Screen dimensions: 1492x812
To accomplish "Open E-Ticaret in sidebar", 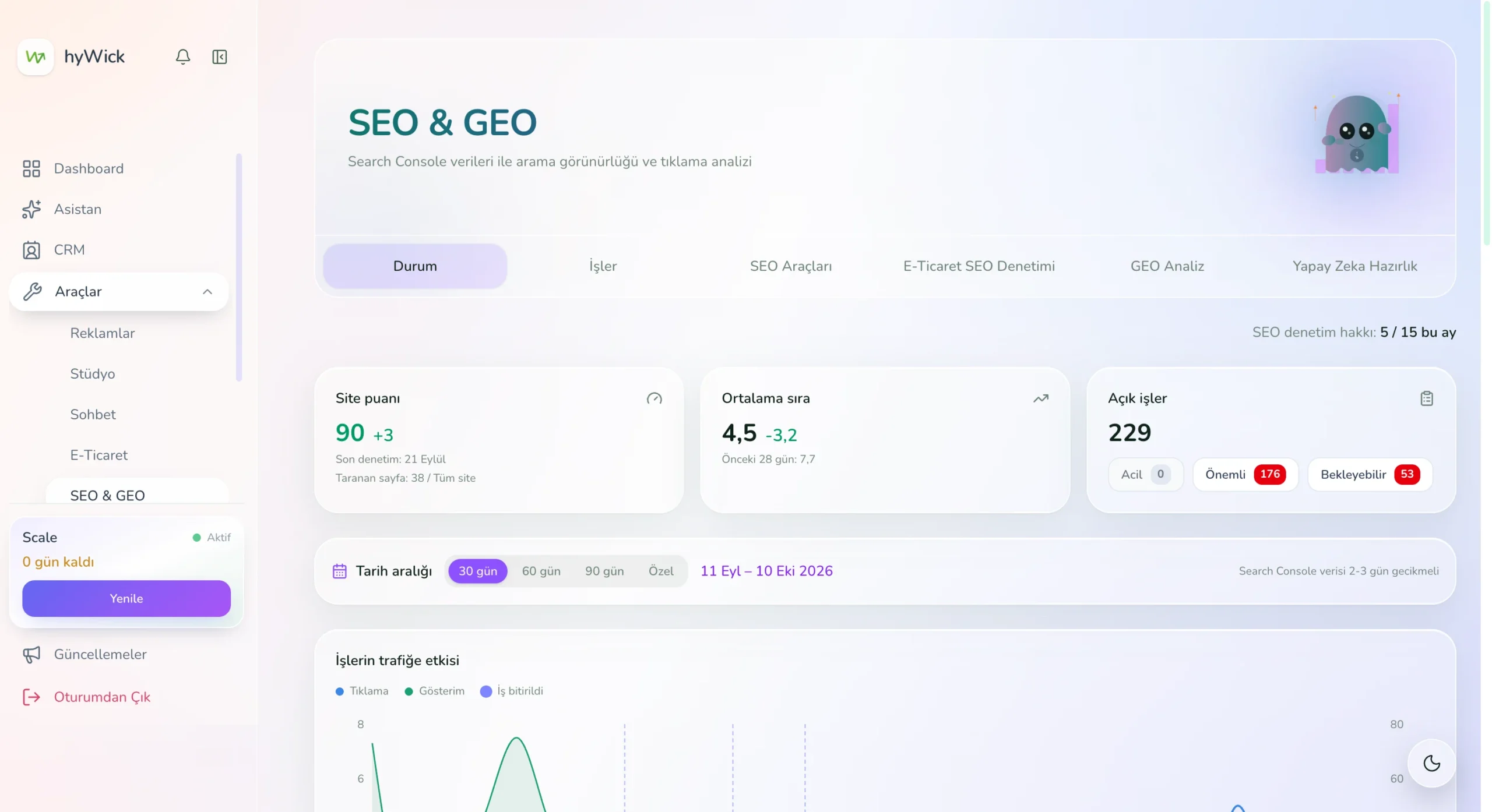I will (99, 456).
